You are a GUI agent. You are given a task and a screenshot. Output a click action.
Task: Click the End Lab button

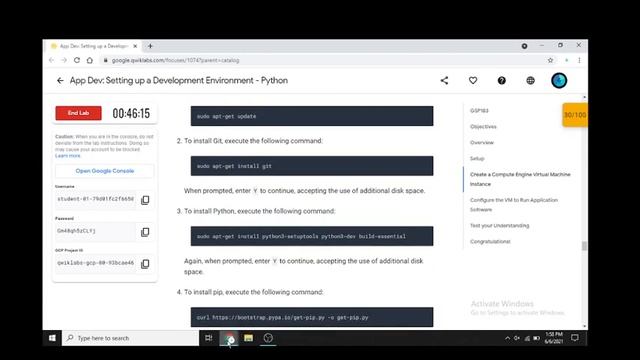(x=78, y=113)
